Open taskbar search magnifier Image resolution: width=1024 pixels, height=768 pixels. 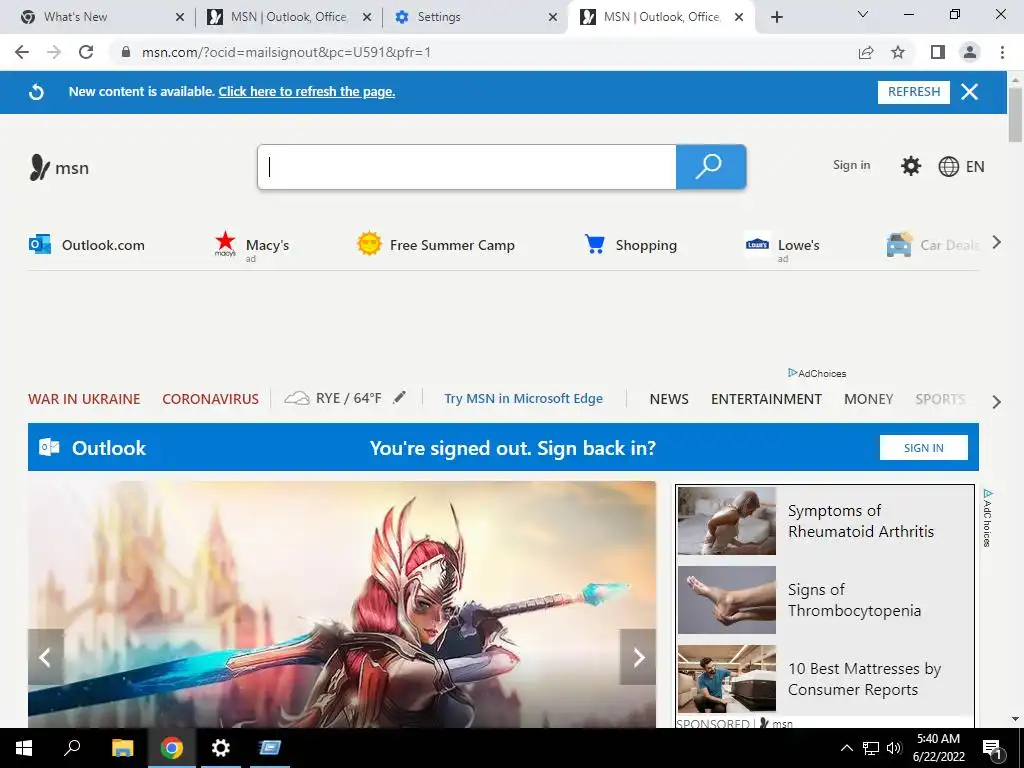point(72,747)
